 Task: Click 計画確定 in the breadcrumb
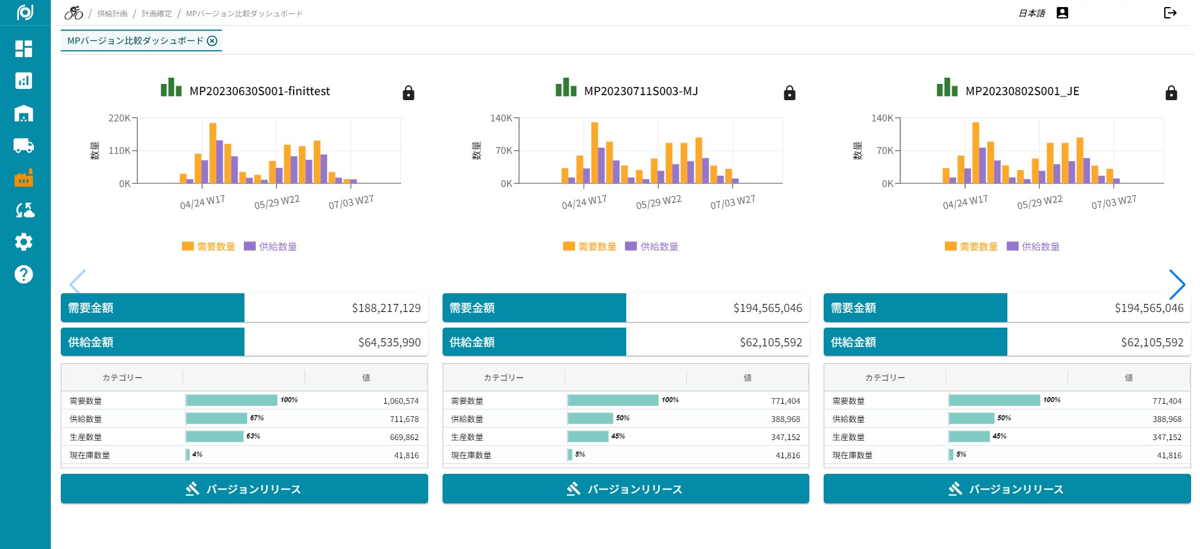156,14
